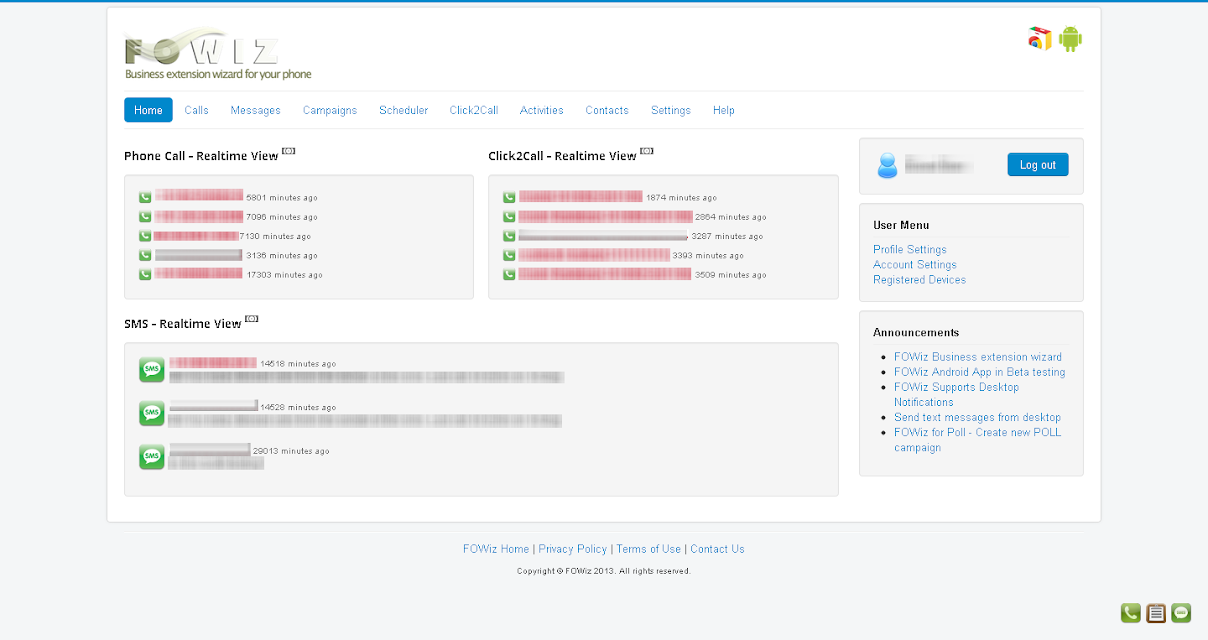
Task: Click the 'User Menu' heading
Action: tap(901, 225)
